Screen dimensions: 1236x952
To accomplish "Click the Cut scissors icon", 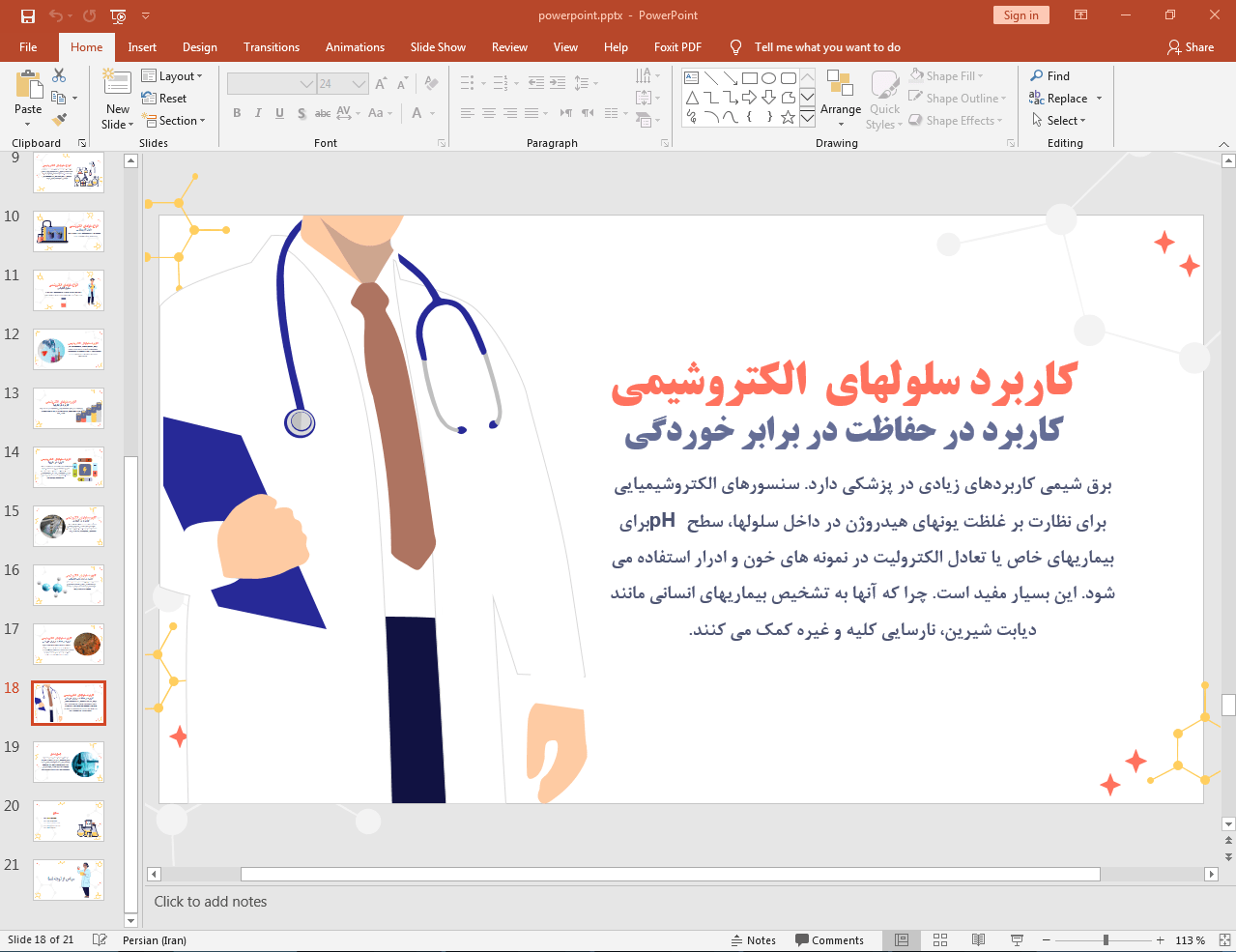I will tap(59, 75).
